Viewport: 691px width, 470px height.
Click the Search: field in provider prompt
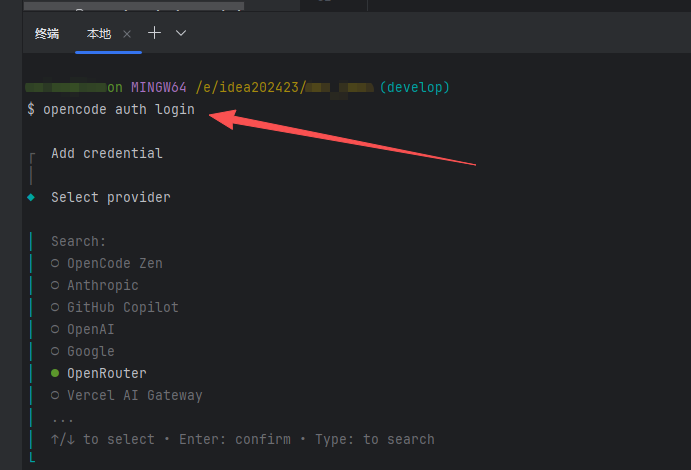(x=78, y=241)
